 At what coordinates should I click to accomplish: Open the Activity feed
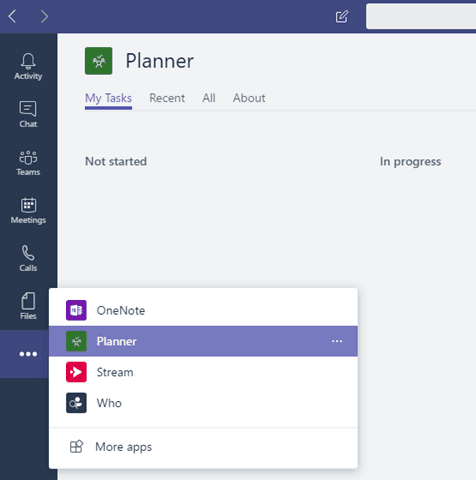point(28,66)
